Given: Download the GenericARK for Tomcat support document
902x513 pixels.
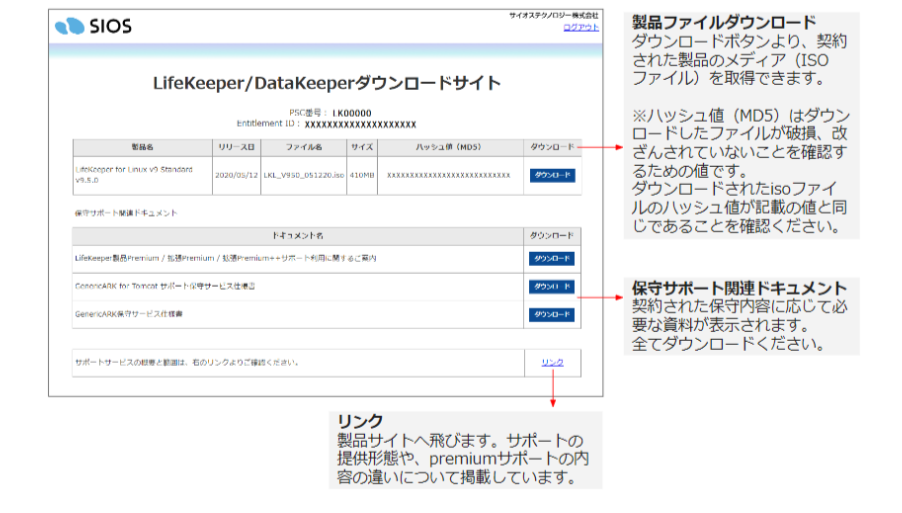Looking at the screenshot, I should tap(552, 286).
